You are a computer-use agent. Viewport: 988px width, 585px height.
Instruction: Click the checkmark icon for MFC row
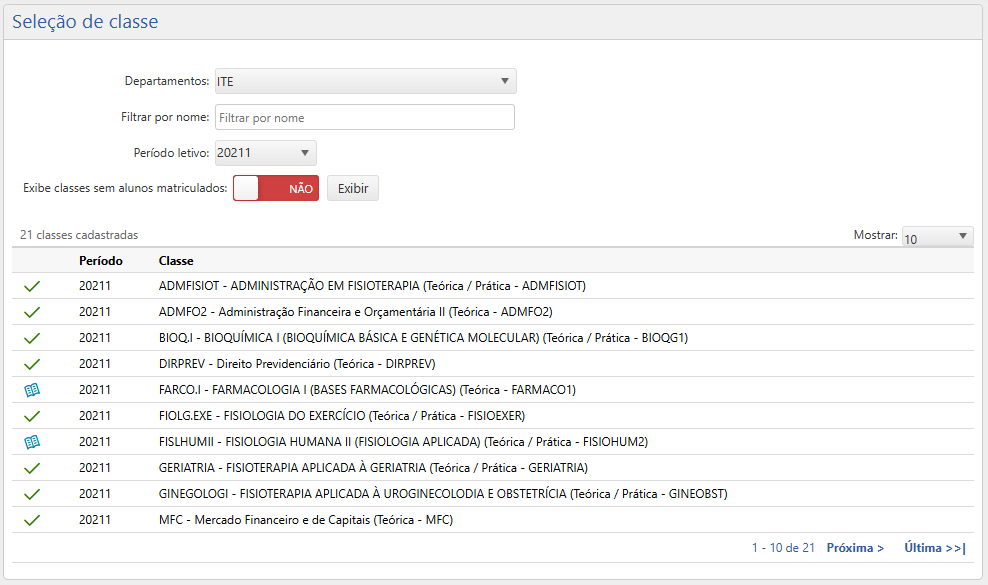click(32, 520)
